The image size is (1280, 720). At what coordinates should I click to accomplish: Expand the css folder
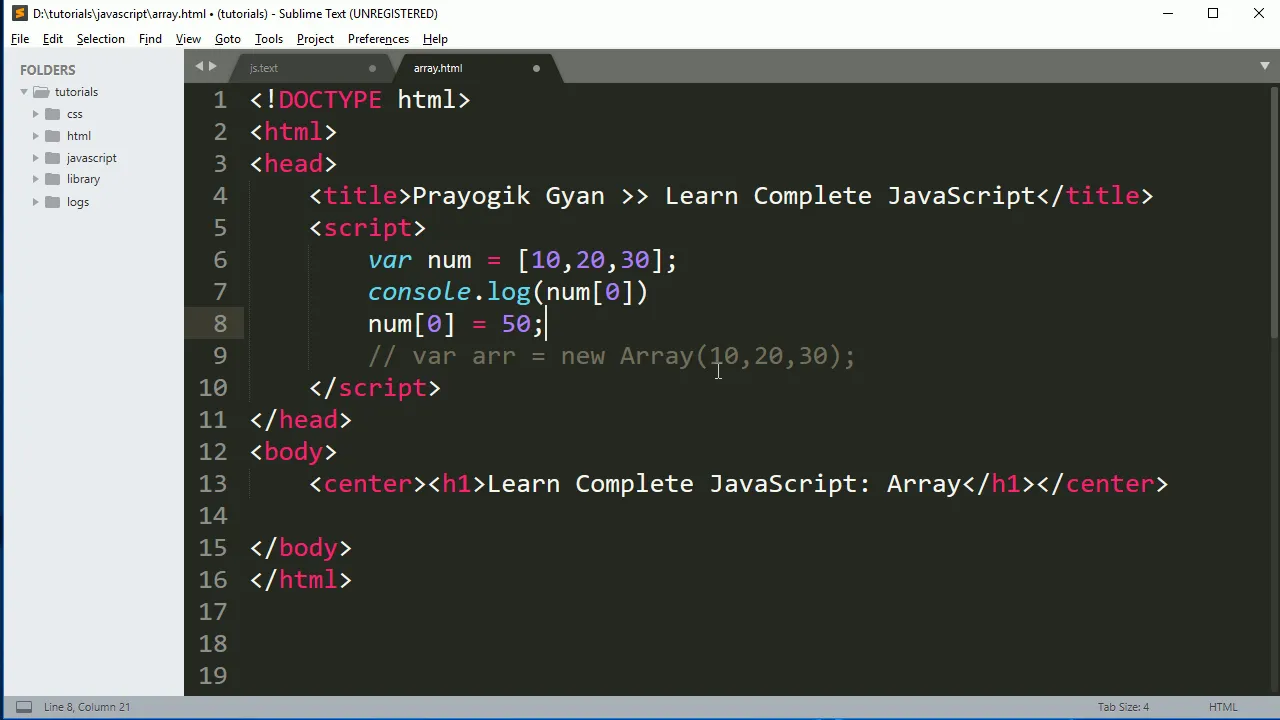pyautogui.click(x=35, y=114)
